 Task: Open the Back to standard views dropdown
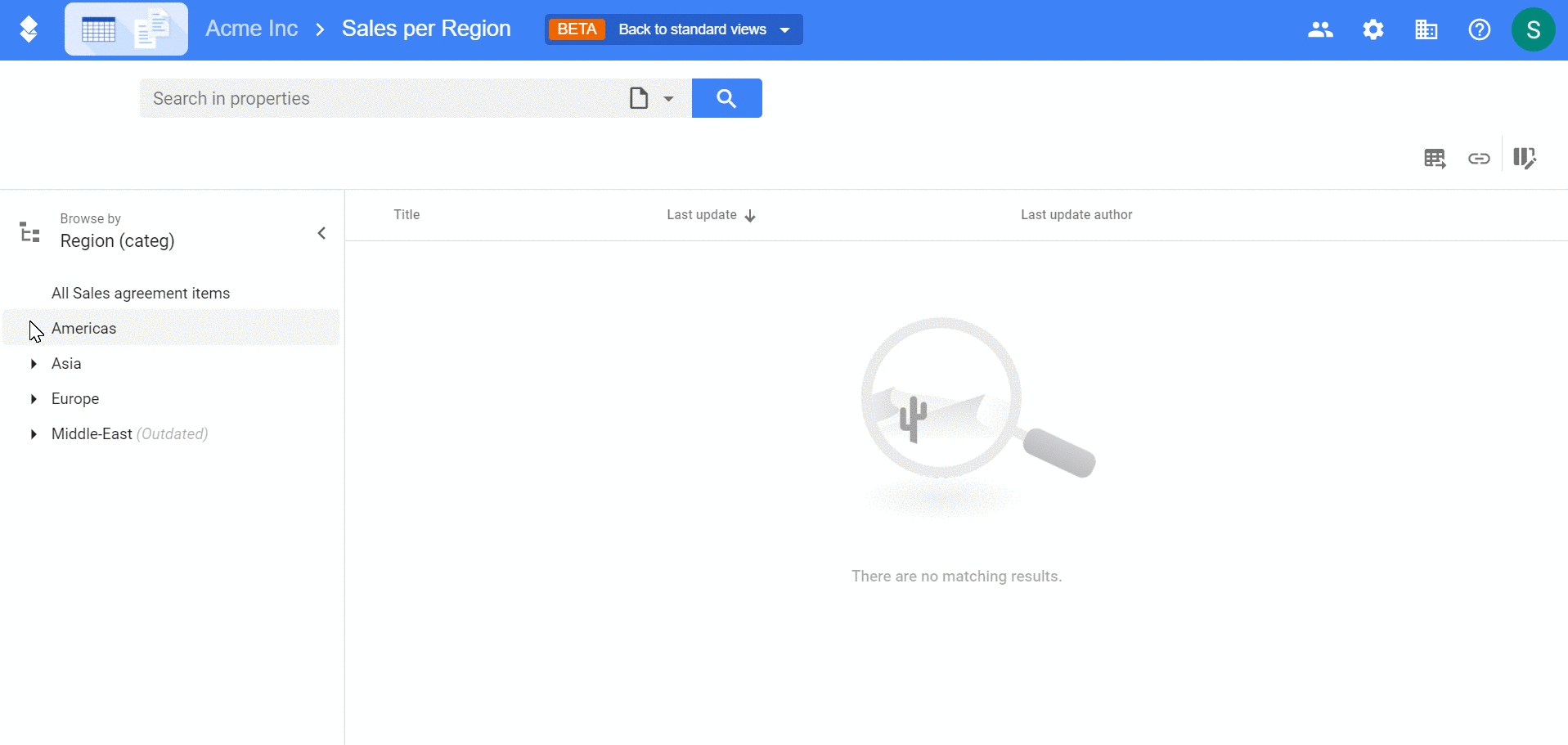point(674,29)
